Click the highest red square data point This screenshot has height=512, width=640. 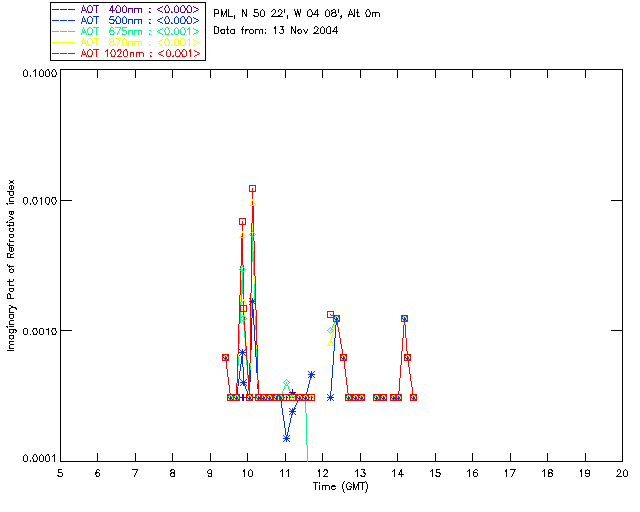click(253, 189)
